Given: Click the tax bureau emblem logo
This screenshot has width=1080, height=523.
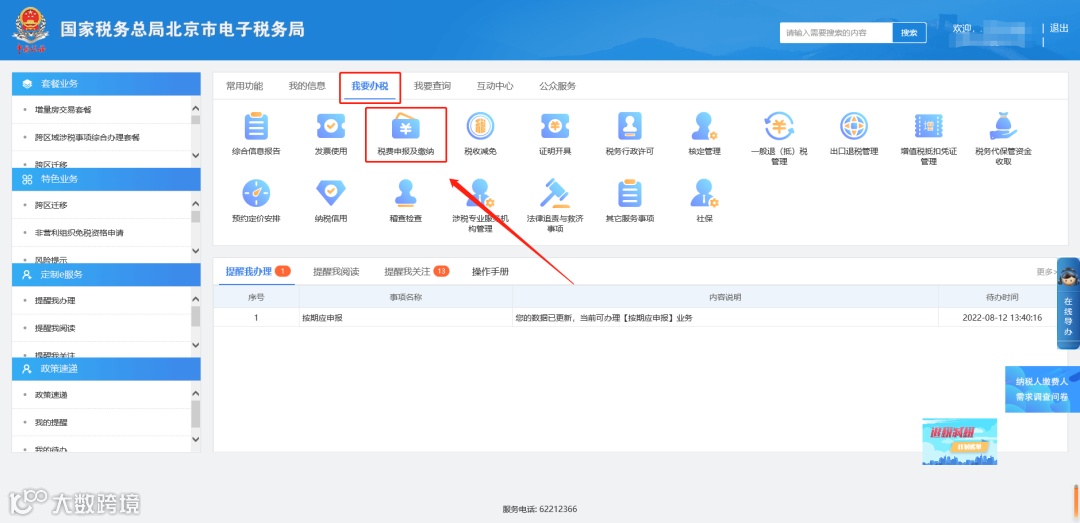Looking at the screenshot, I should coord(30,30).
